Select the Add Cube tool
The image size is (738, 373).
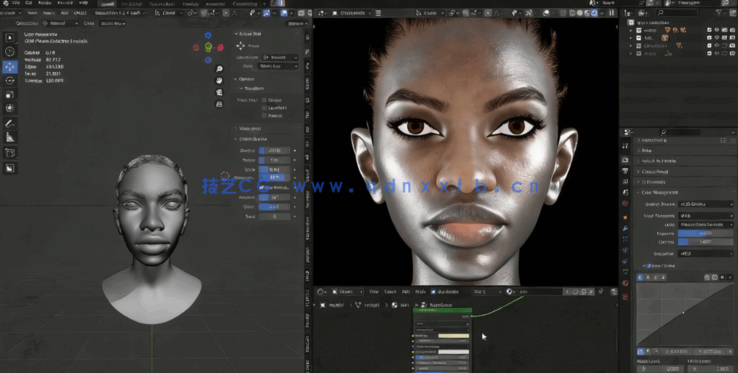tap(9, 153)
